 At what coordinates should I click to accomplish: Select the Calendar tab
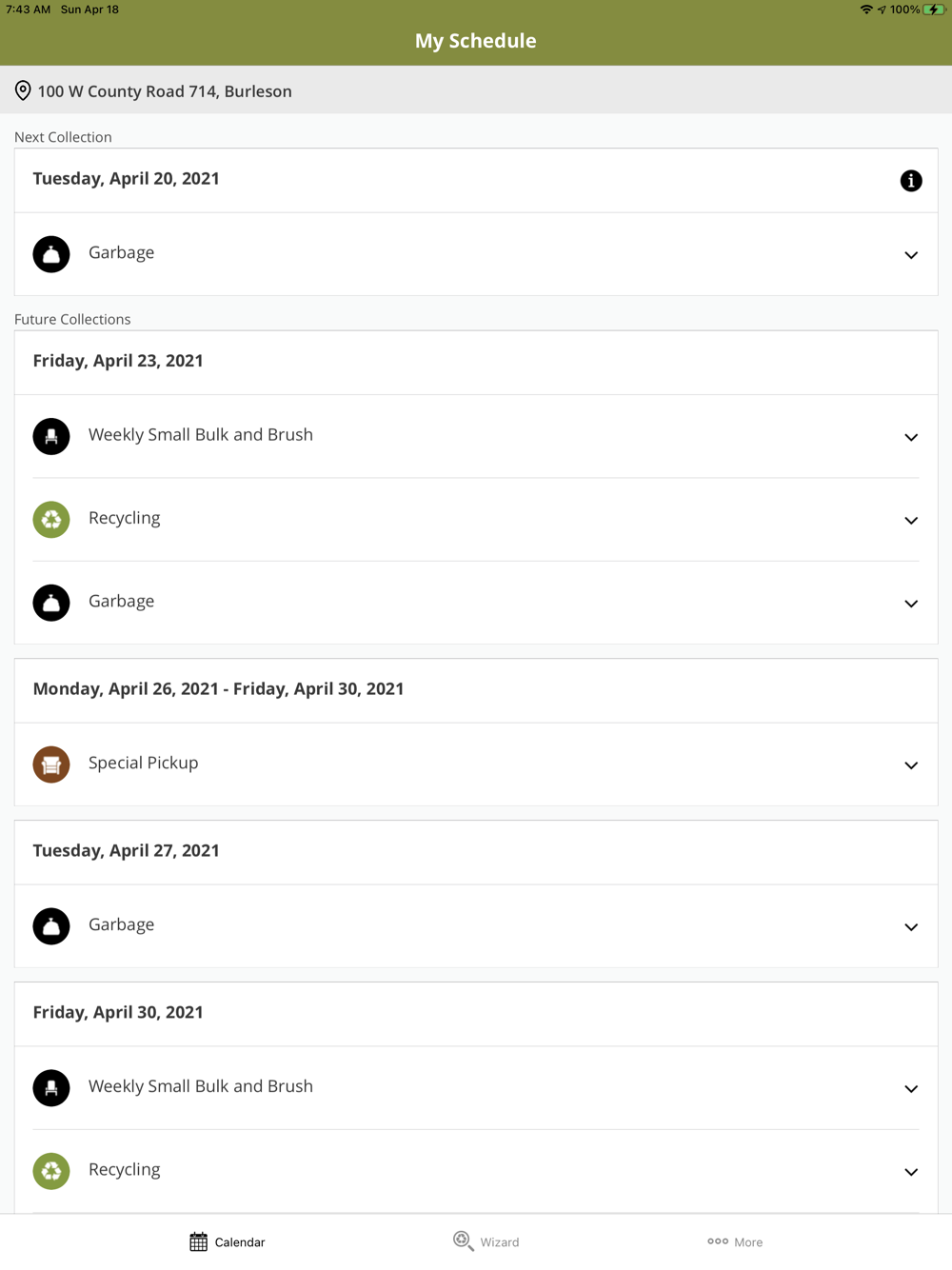[227, 1241]
